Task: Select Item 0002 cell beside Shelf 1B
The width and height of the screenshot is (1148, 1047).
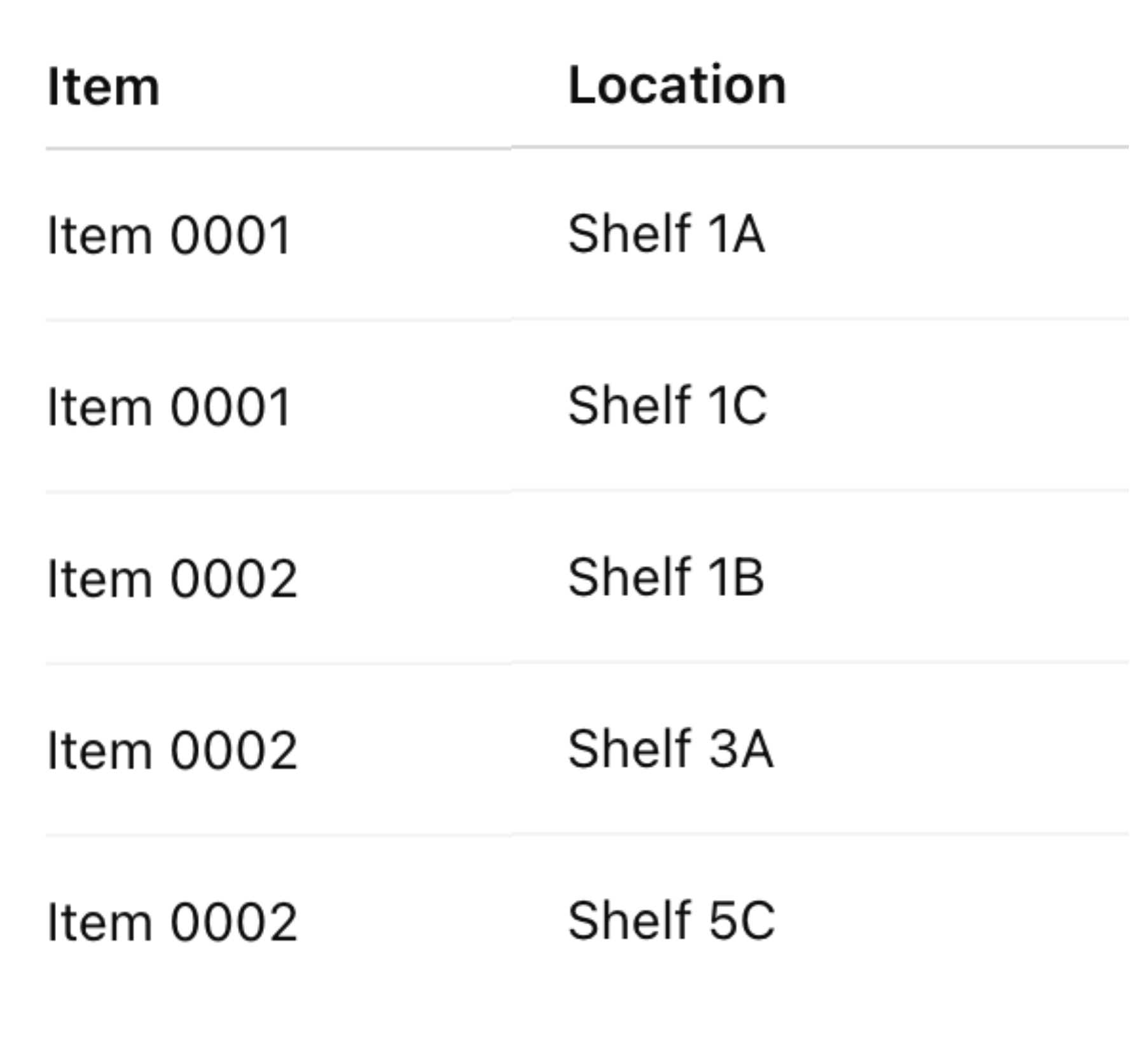Action: click(172, 579)
